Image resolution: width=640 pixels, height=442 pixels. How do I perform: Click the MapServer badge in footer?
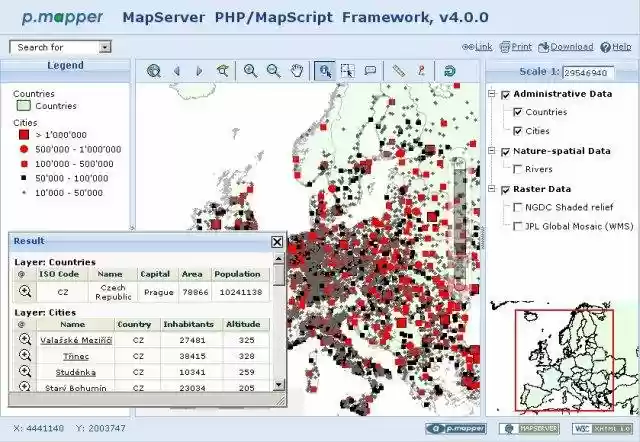point(529,429)
